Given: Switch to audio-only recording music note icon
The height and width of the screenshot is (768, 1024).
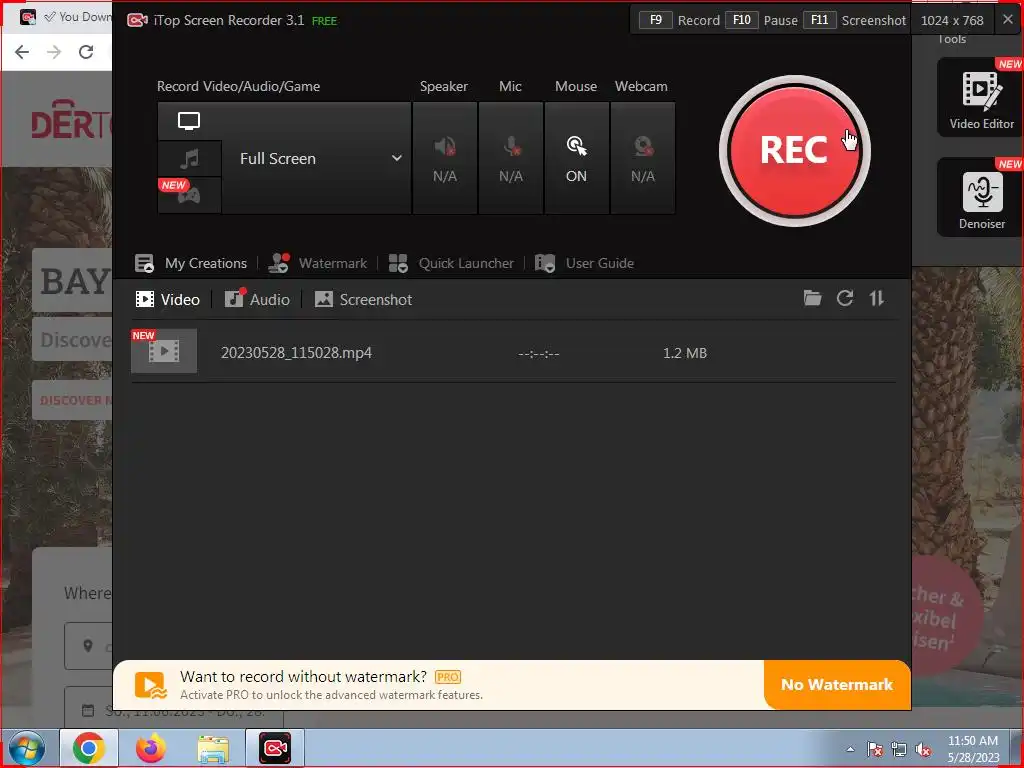Looking at the screenshot, I should pos(189,158).
